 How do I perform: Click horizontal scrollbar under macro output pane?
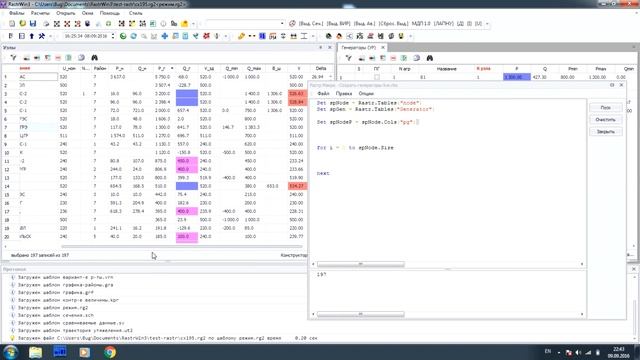point(361,314)
